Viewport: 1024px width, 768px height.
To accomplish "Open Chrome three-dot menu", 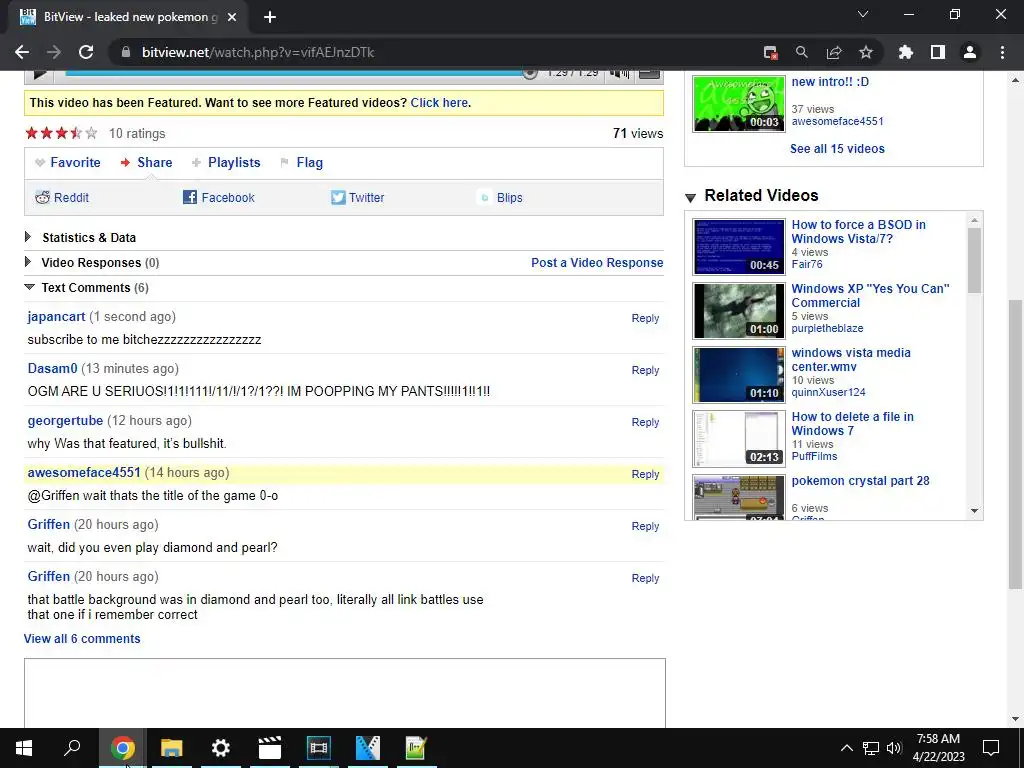I will [1002, 52].
